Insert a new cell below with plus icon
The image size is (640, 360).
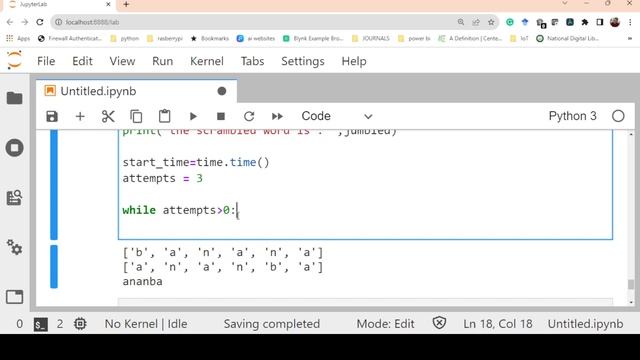(80, 116)
